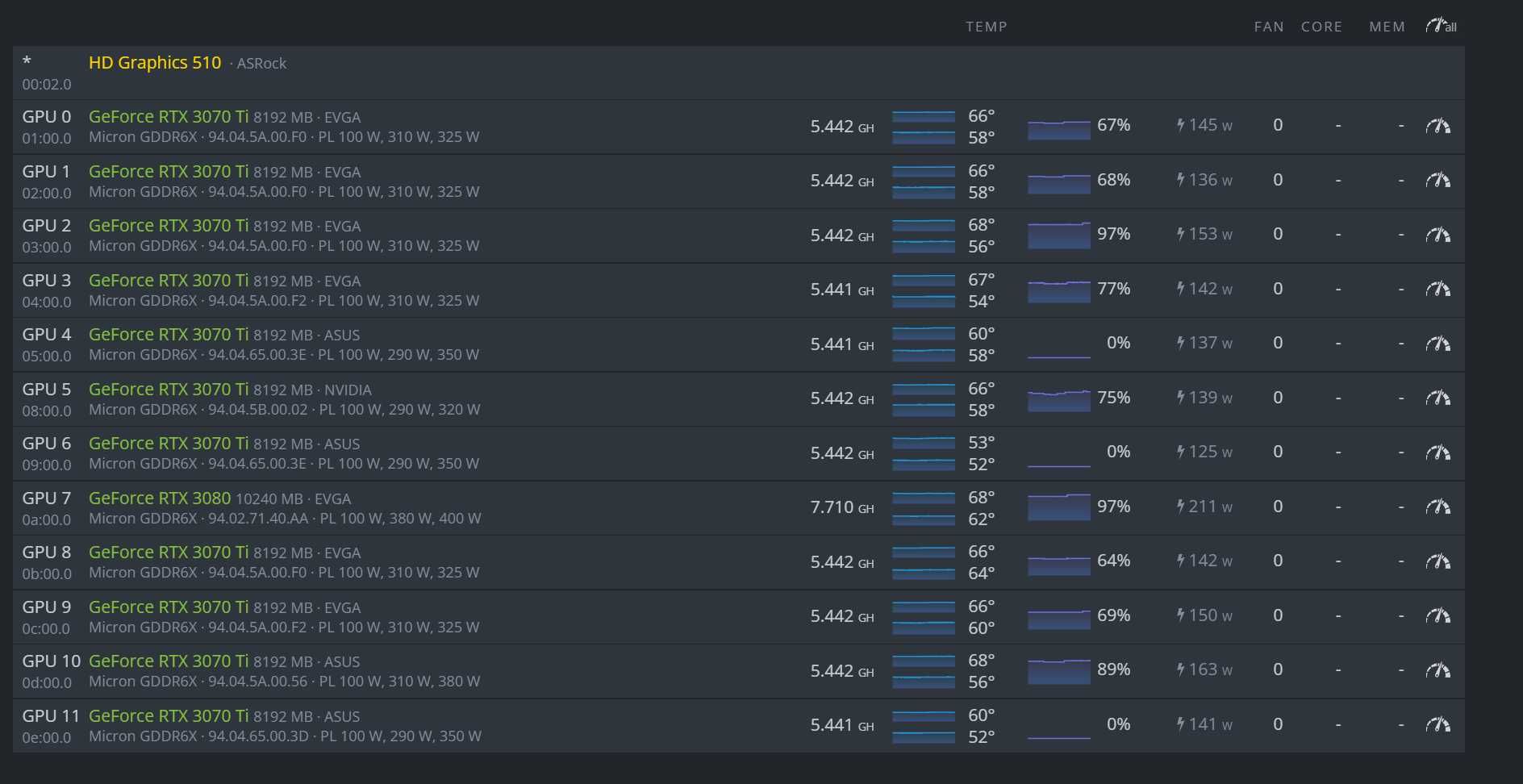Click the GPU 6 temperature history graph

[x=924, y=453]
